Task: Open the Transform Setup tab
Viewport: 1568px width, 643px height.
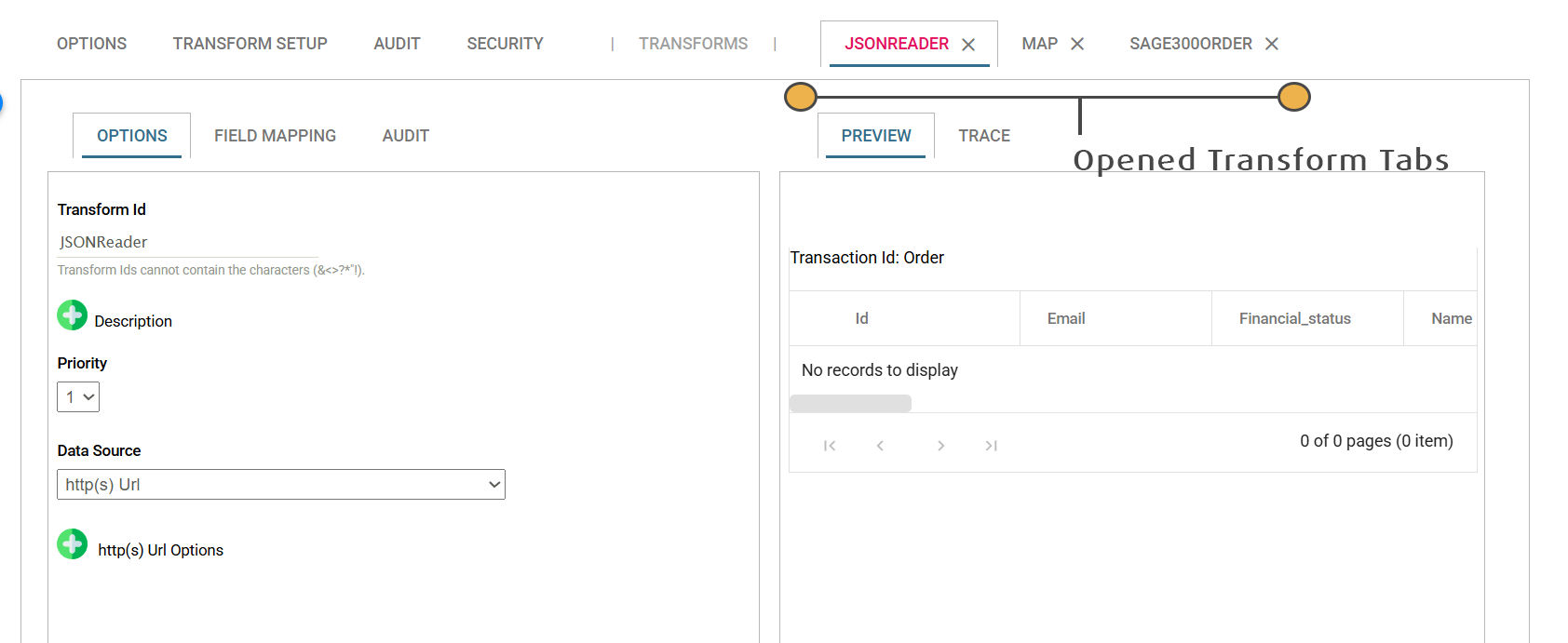Action: [250, 44]
